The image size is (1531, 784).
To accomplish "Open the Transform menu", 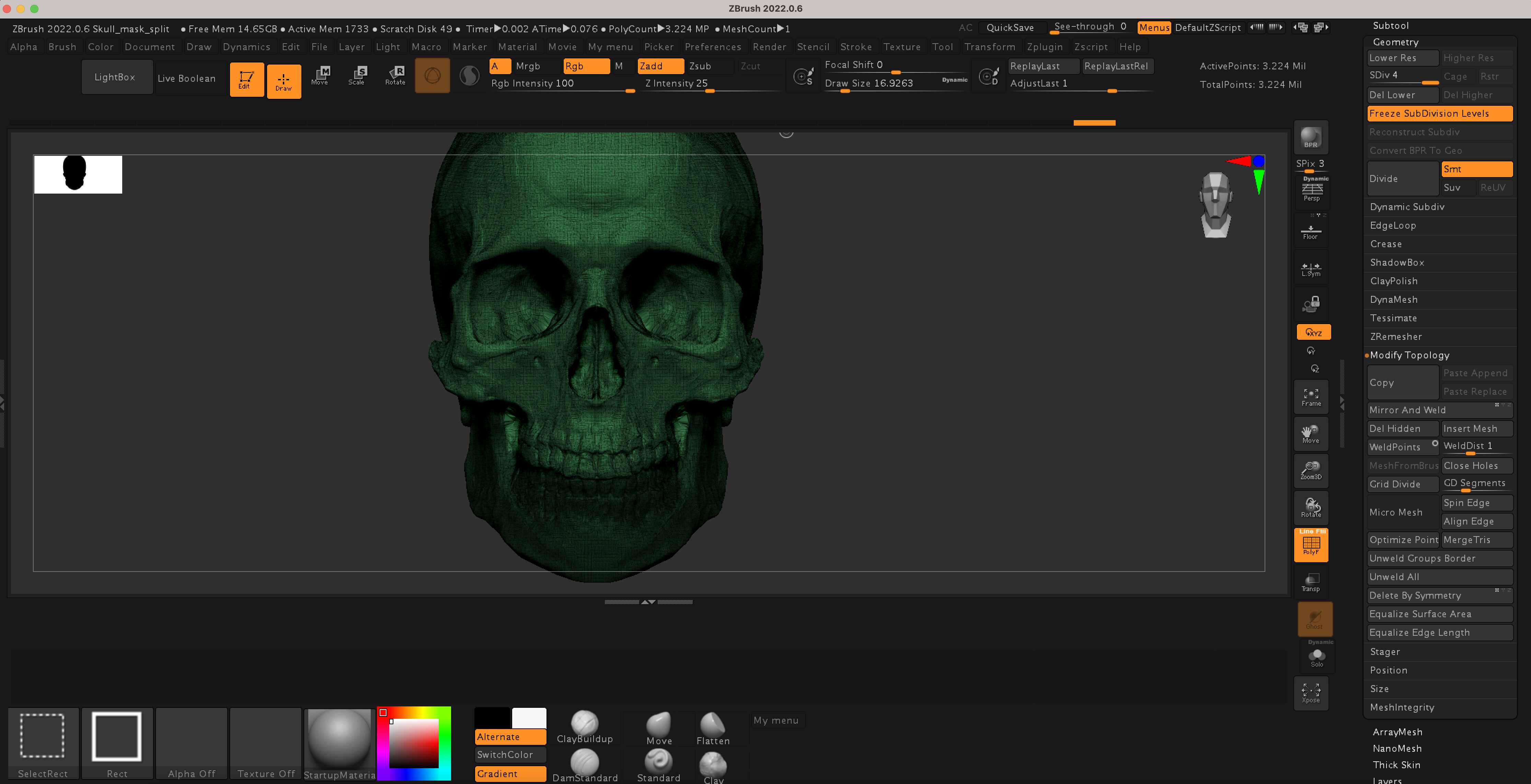I will click(x=990, y=46).
